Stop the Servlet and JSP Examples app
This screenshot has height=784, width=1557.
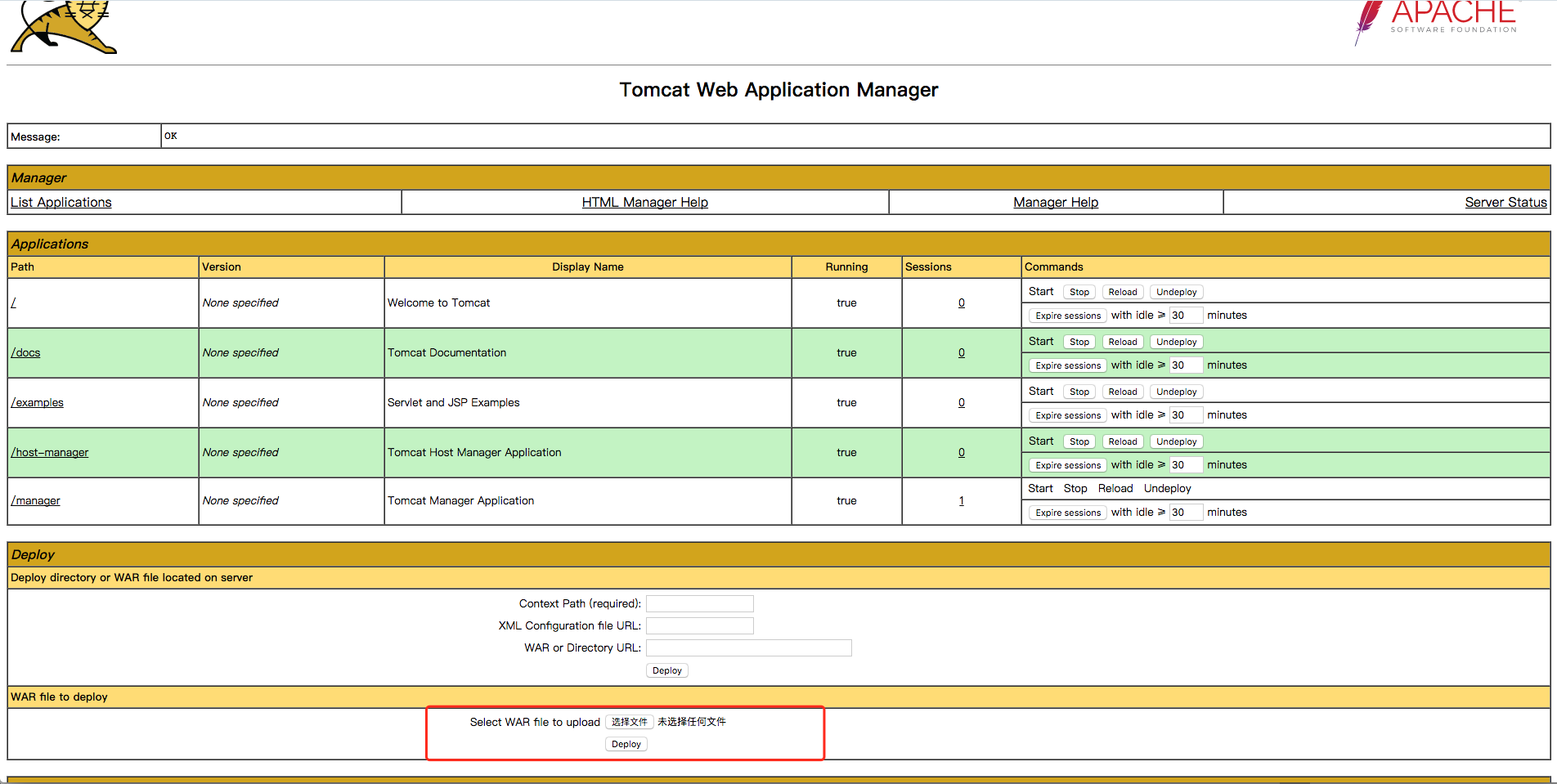pos(1079,392)
